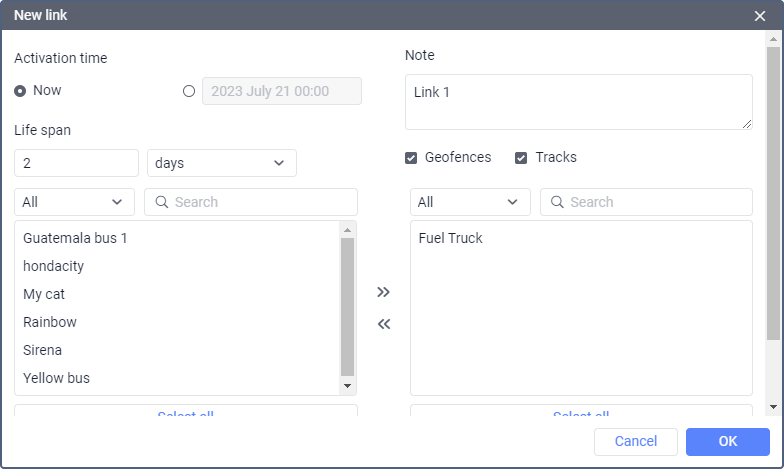The width and height of the screenshot is (784, 469).
Task: Click the right search magnifier icon
Action: click(x=557, y=202)
